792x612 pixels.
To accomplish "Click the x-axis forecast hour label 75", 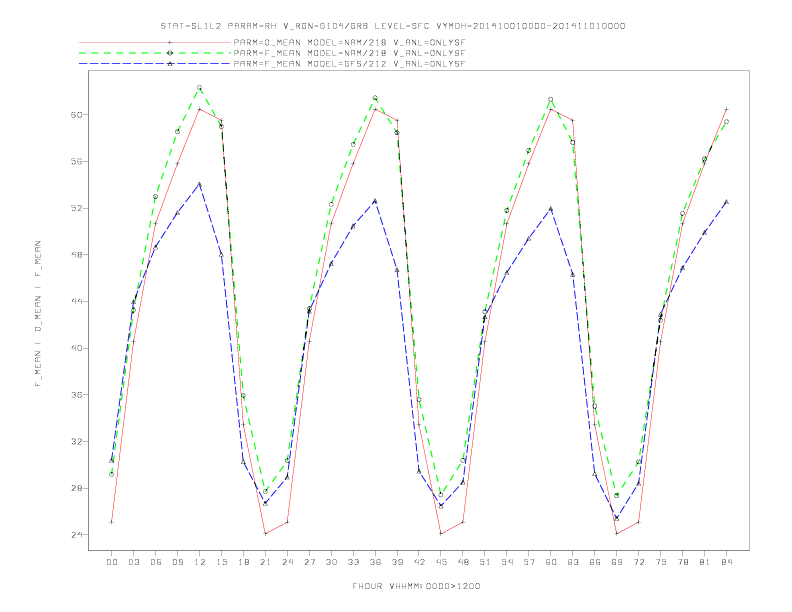I will (x=660, y=562).
